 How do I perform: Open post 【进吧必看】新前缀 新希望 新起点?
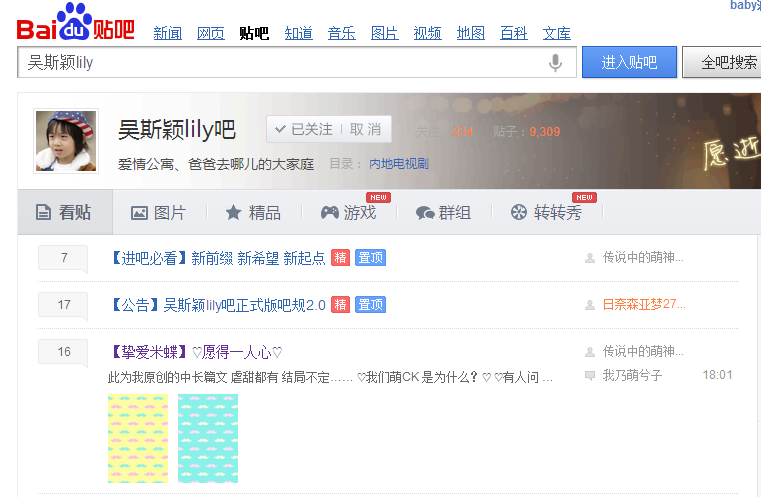click(217, 258)
